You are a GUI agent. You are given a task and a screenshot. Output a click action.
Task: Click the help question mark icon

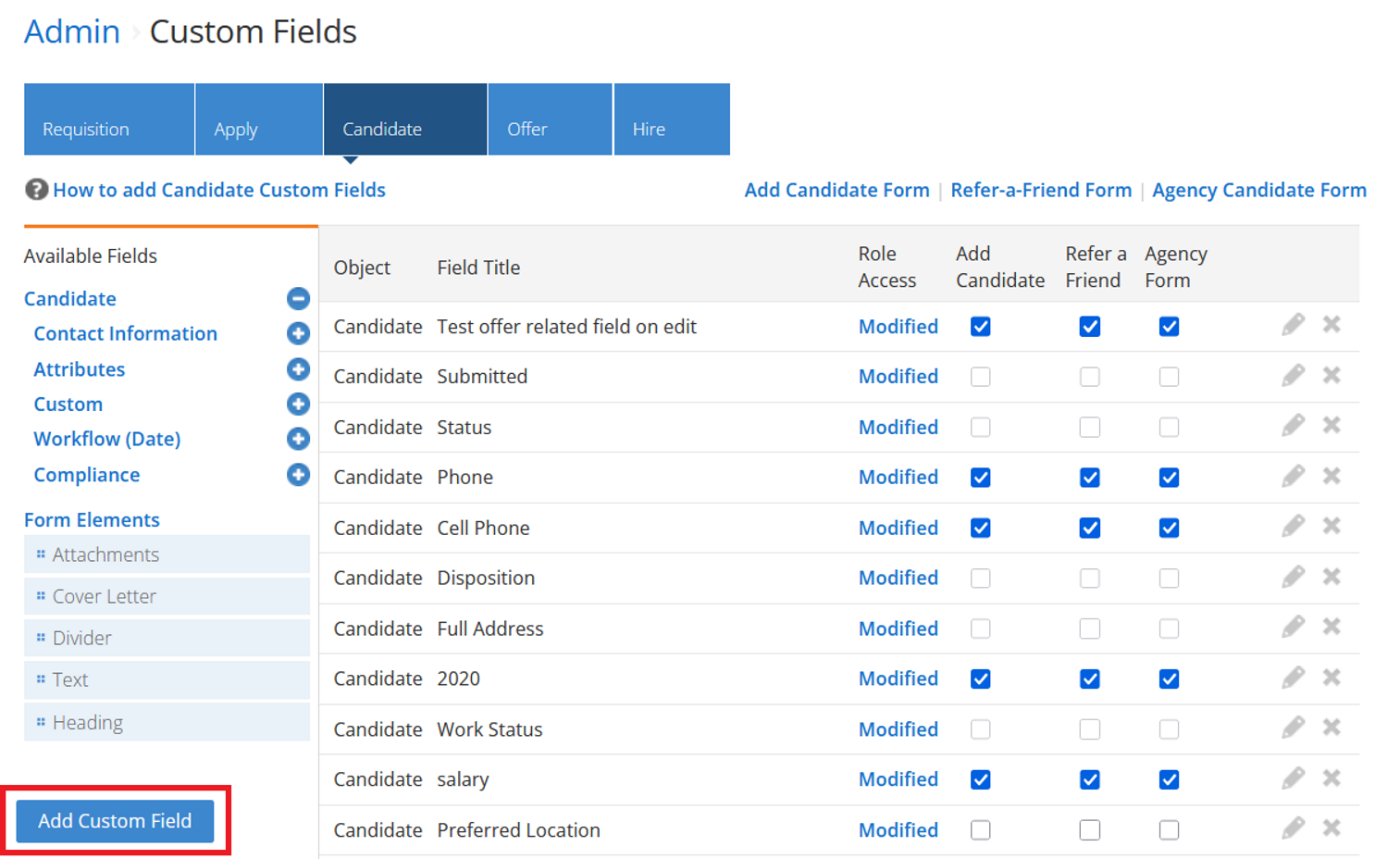point(36,190)
